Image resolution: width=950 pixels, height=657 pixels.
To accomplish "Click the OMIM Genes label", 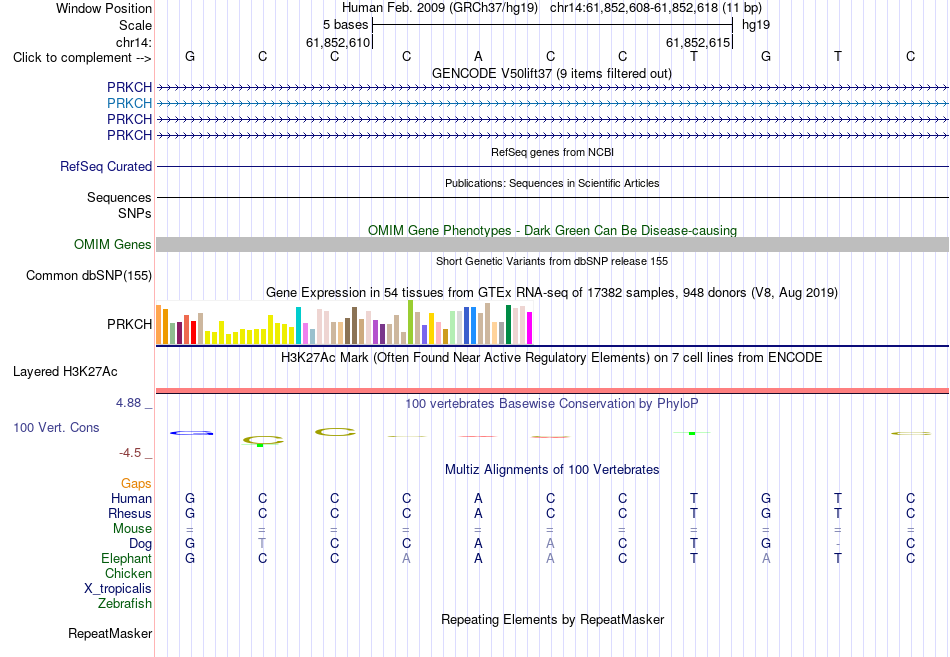I will pyautogui.click(x=112, y=244).
